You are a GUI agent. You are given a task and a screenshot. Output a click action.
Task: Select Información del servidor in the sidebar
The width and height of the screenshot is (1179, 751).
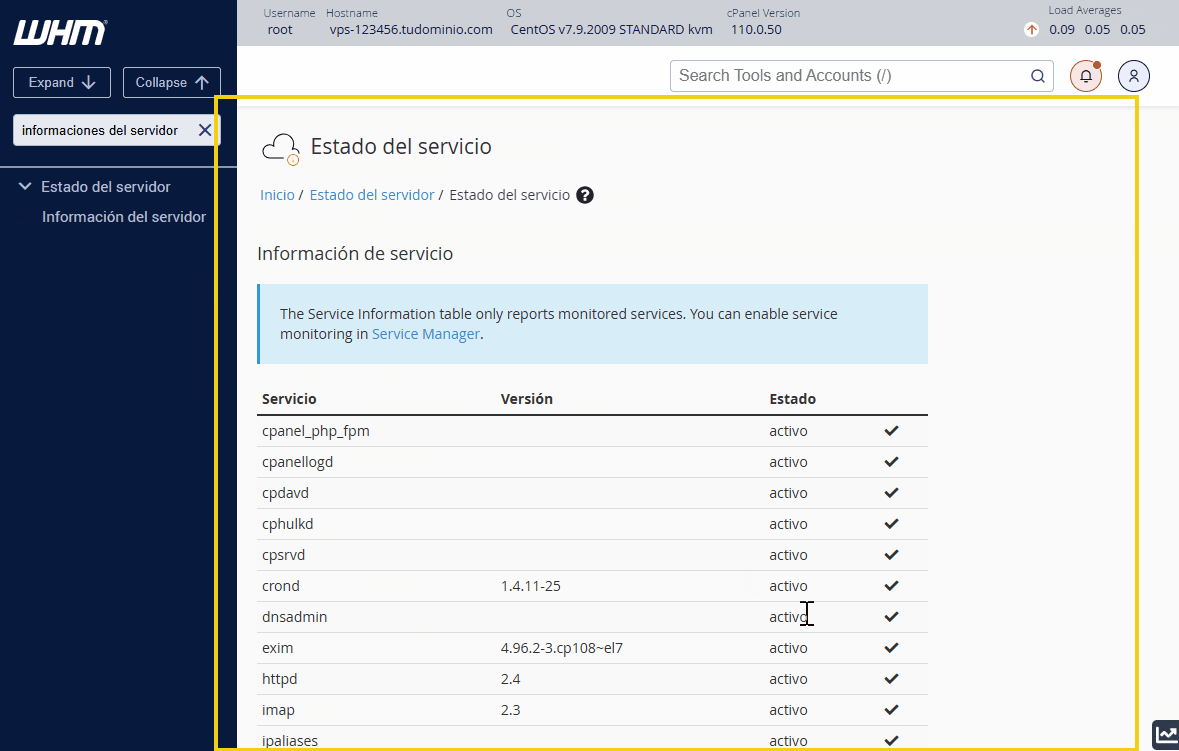point(124,216)
